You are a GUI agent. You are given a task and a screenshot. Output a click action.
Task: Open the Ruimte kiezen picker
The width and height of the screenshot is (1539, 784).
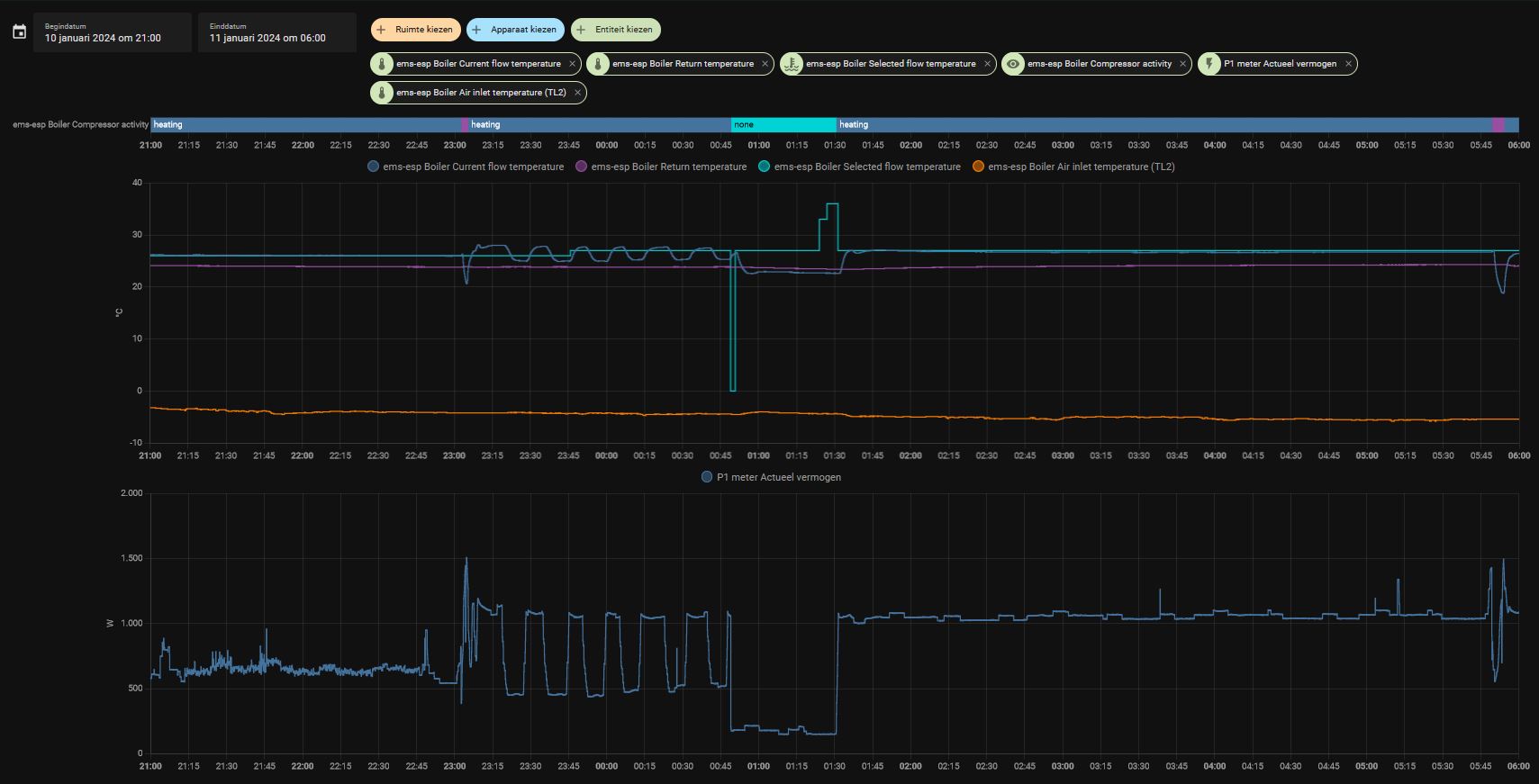(416, 30)
